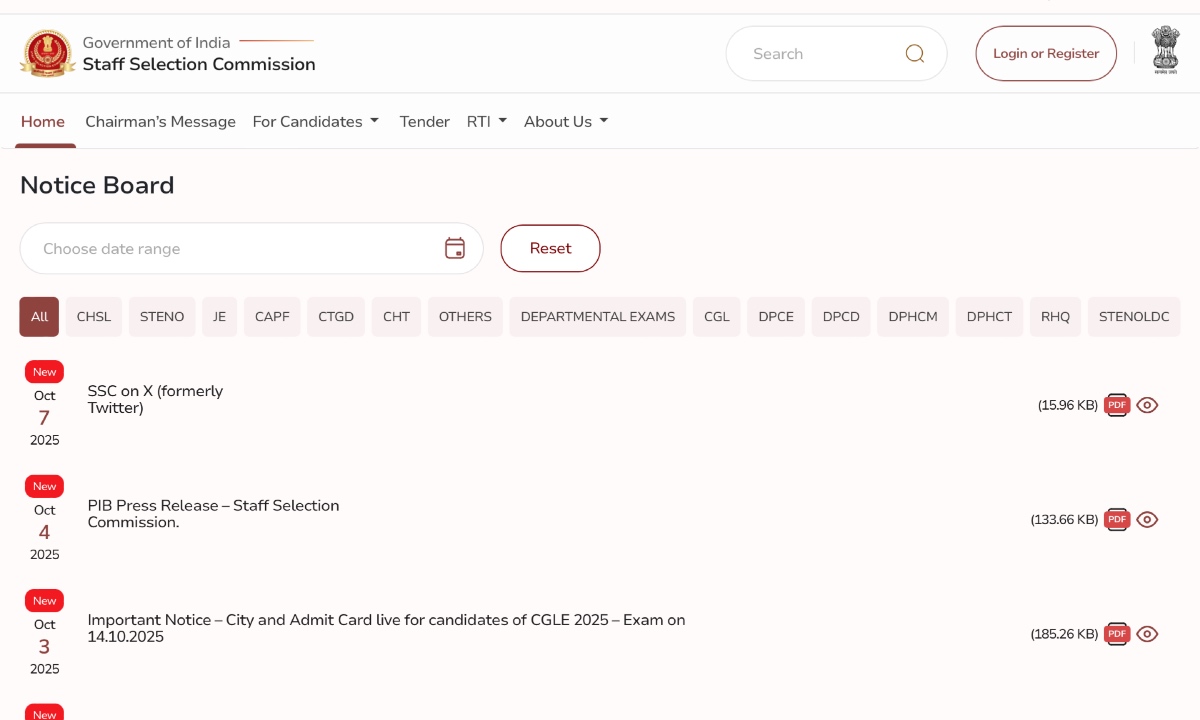Click the Login or Register button
This screenshot has height=720, width=1200.
pyautogui.click(x=1045, y=54)
